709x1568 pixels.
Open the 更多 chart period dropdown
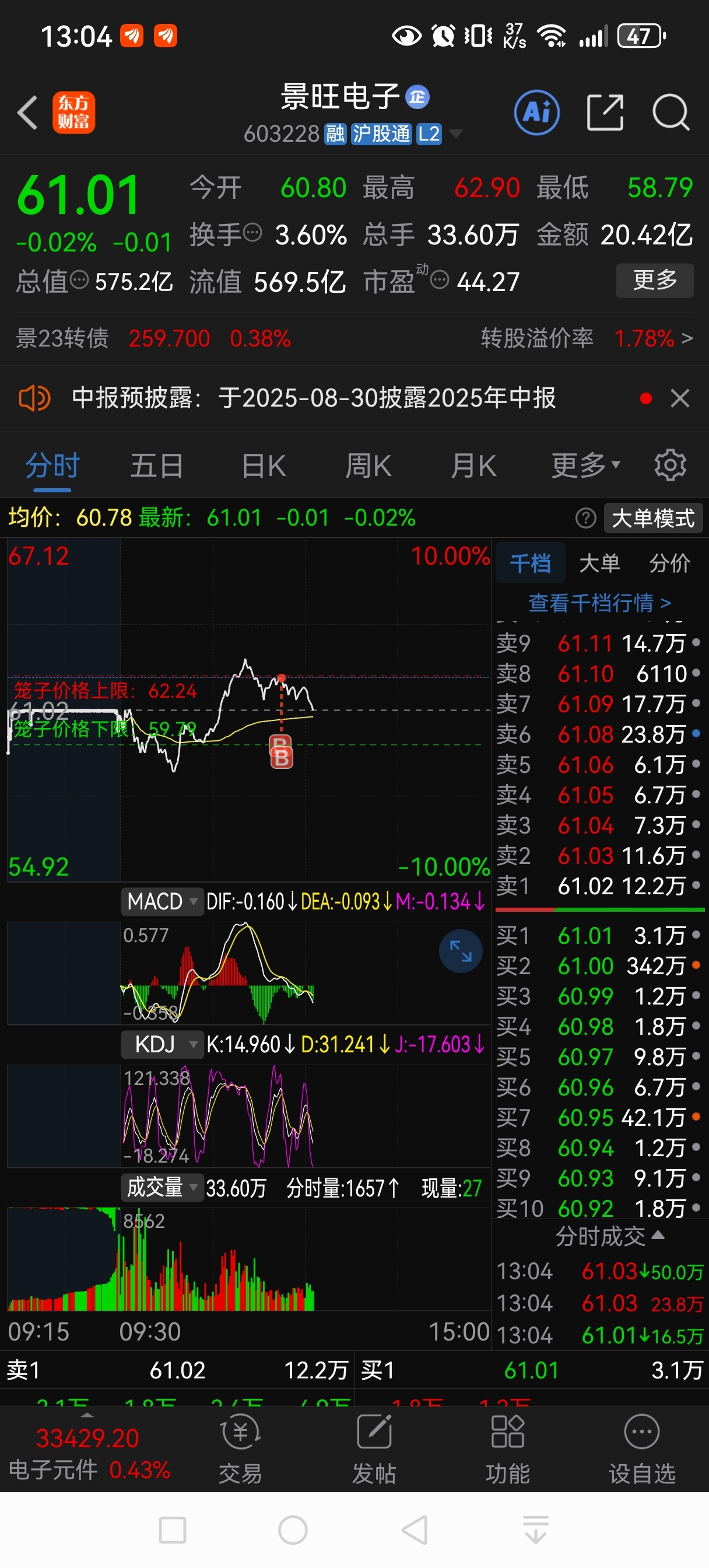[x=585, y=466]
